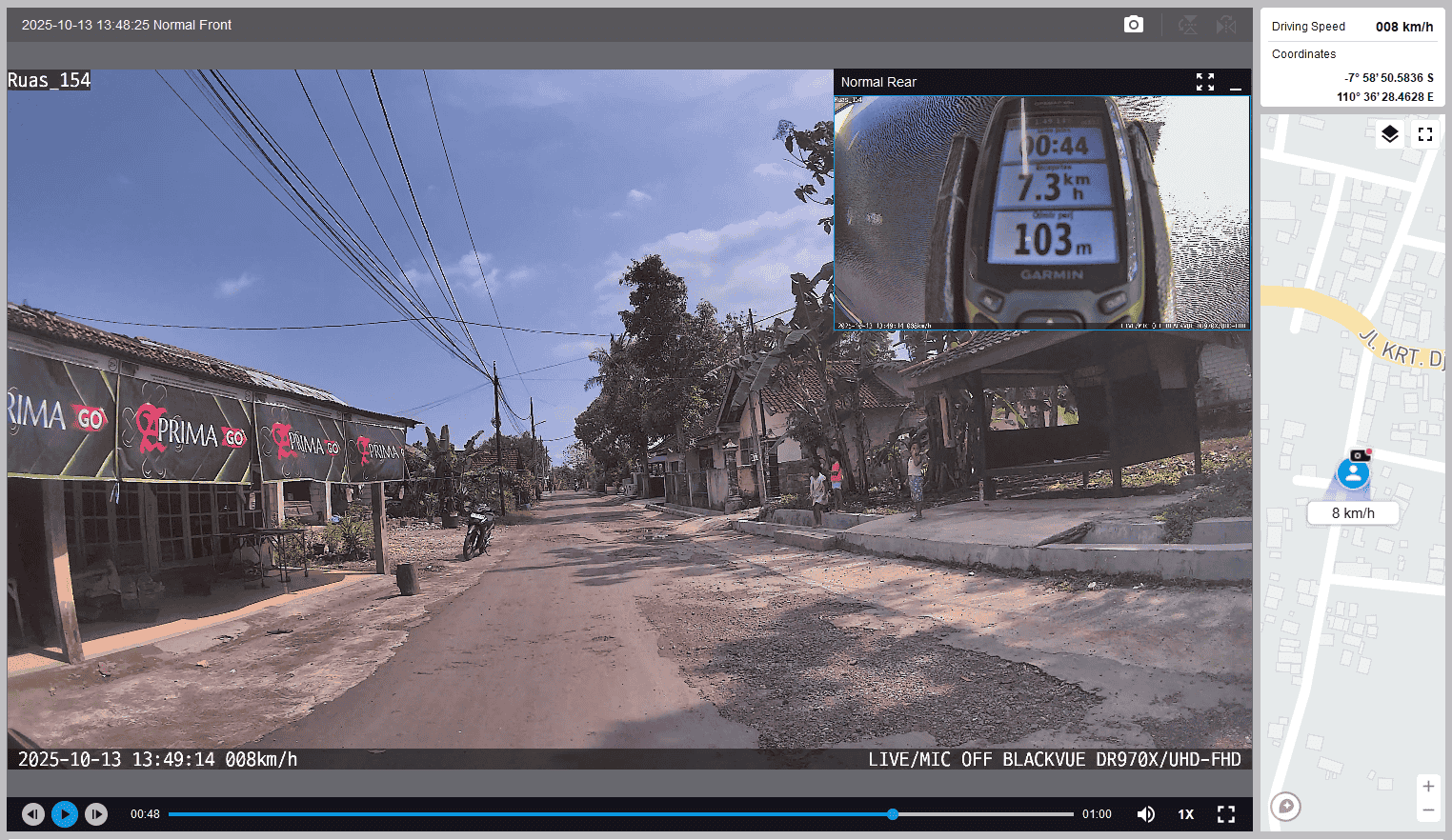
Task: Click the Normal Rear camera thumbnail
Action: [1041, 212]
